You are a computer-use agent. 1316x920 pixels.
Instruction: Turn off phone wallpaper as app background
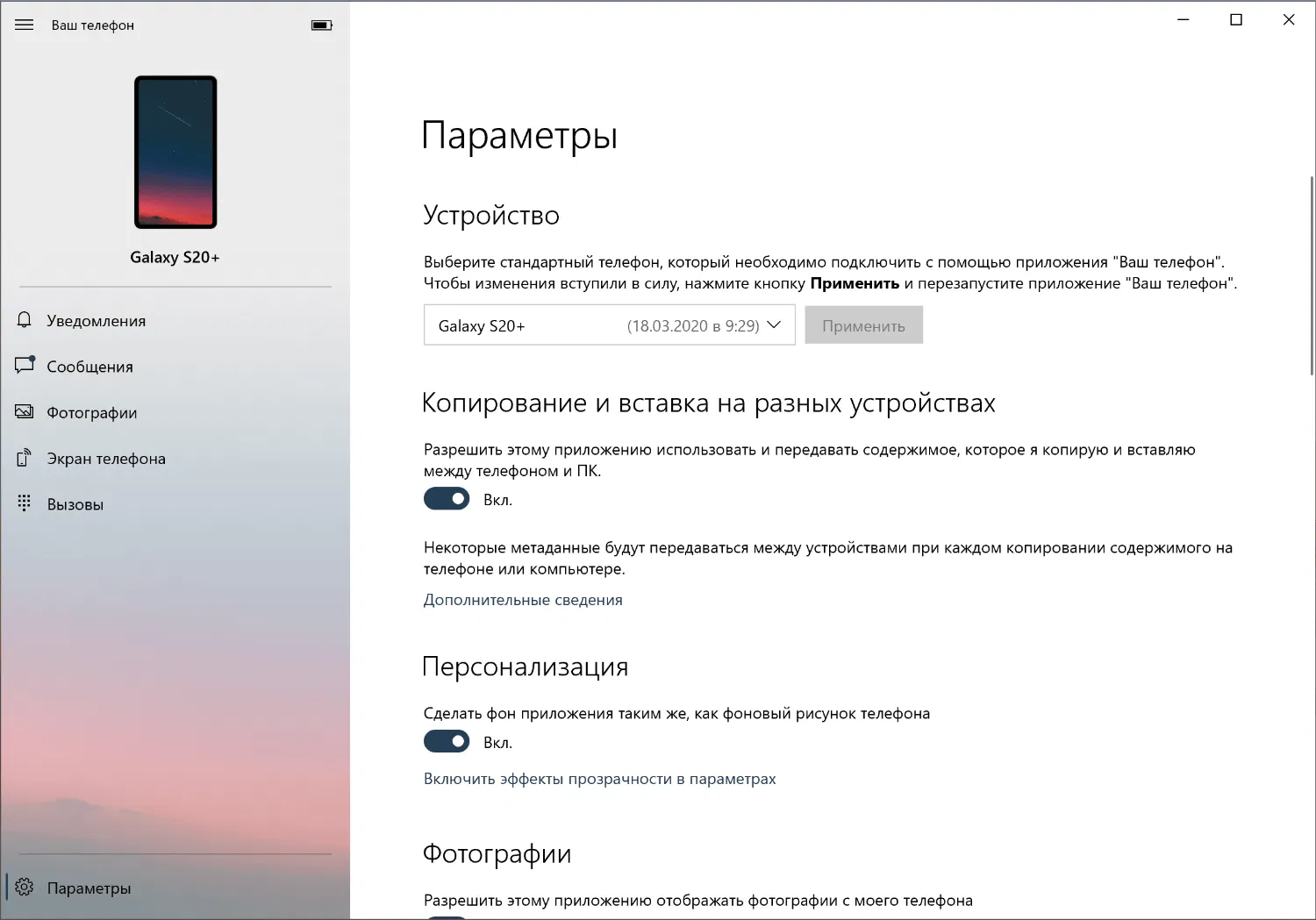pyautogui.click(x=447, y=741)
